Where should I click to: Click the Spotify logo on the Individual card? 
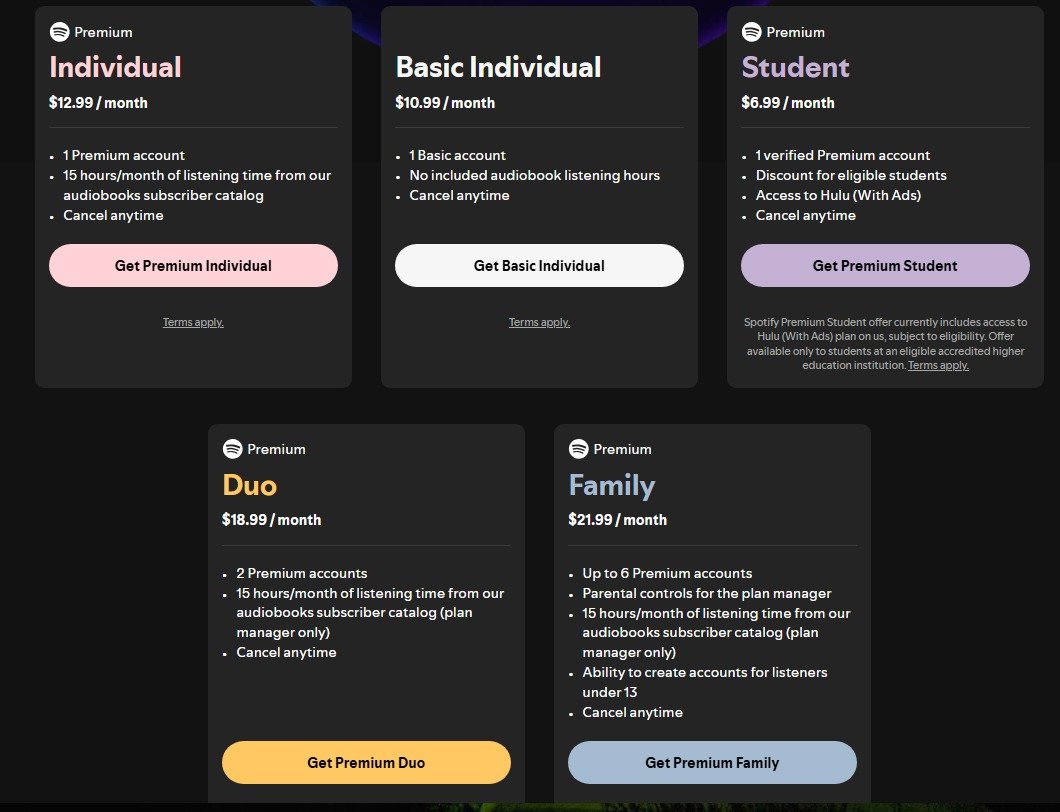(x=60, y=32)
